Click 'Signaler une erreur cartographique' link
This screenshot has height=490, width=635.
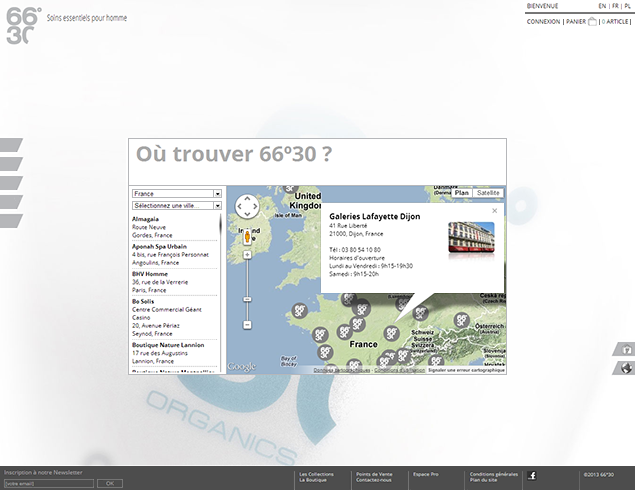tap(467, 370)
